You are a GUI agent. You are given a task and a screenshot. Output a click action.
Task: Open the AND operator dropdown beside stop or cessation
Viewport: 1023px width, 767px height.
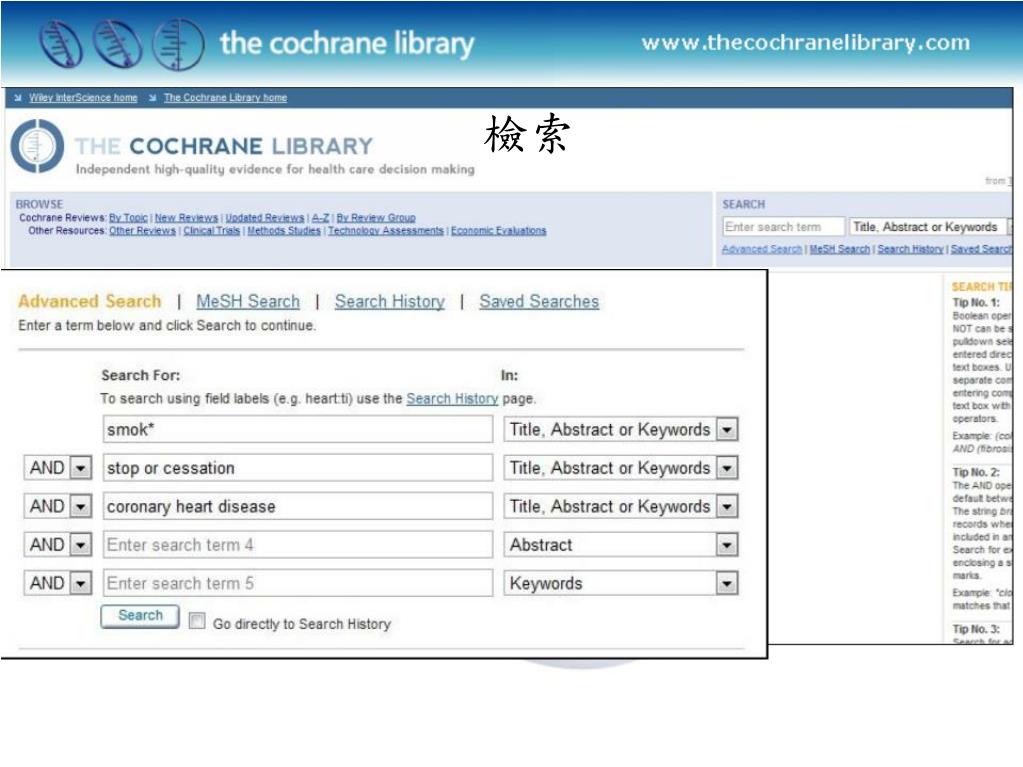(80, 468)
